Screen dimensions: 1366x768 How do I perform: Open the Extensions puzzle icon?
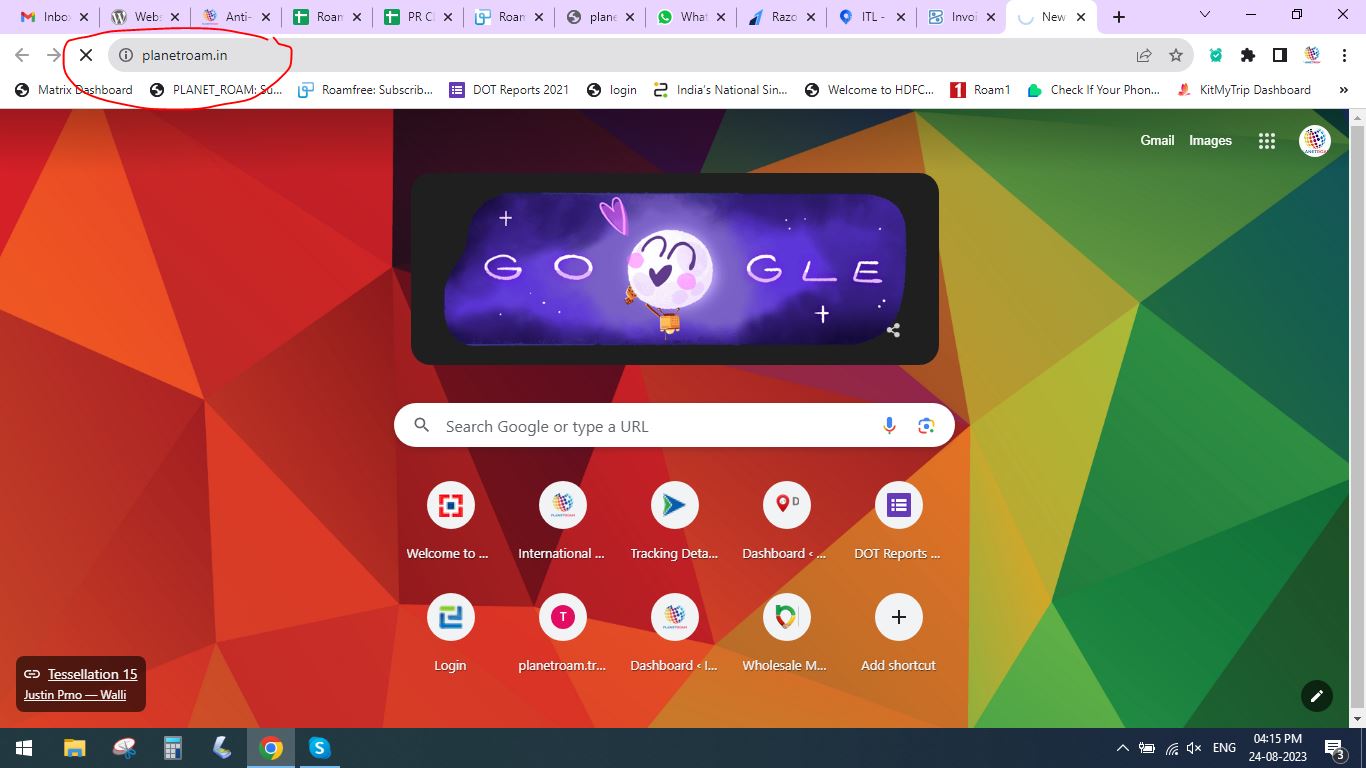[x=1248, y=55]
